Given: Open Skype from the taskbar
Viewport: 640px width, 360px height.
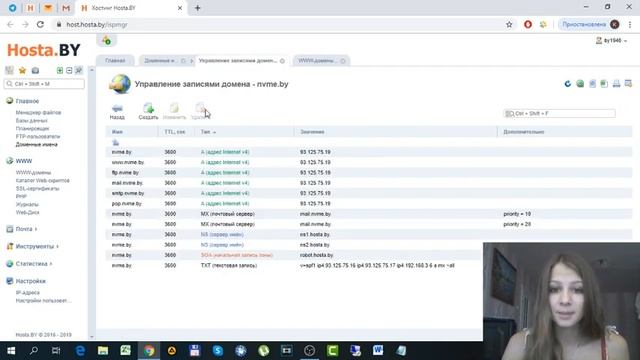Looking at the screenshot, I should point(218,351).
